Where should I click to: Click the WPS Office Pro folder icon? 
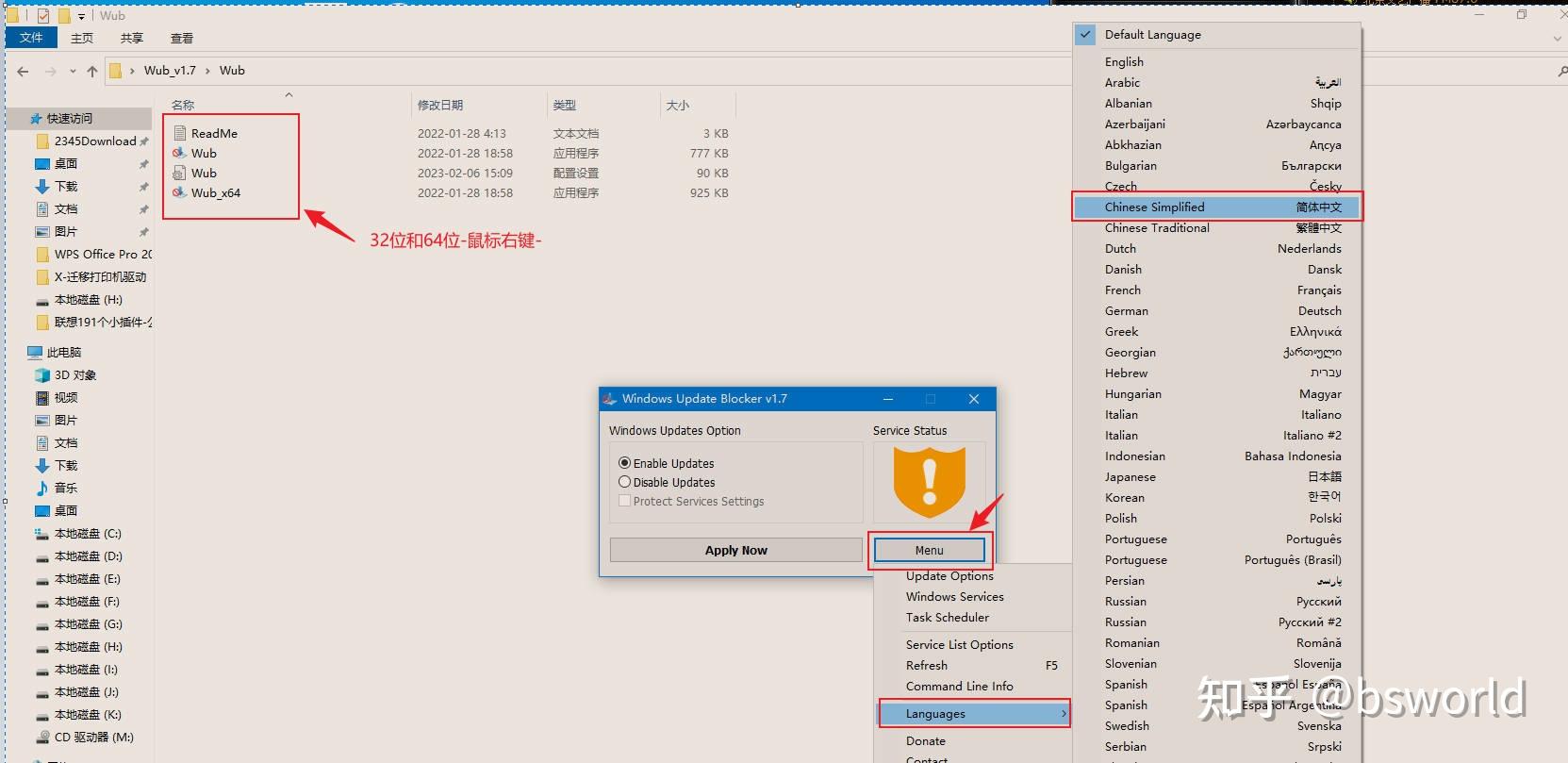tap(41, 255)
